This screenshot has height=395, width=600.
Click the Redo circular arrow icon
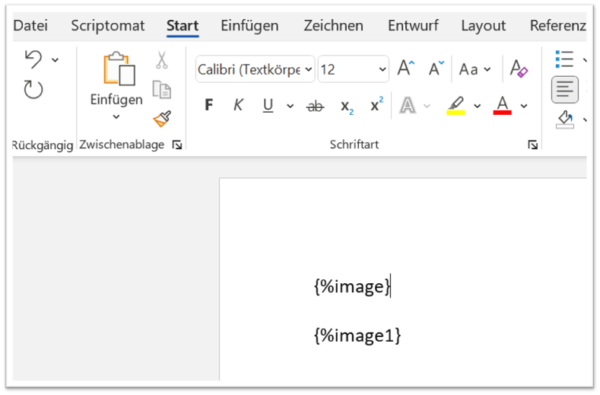33,90
